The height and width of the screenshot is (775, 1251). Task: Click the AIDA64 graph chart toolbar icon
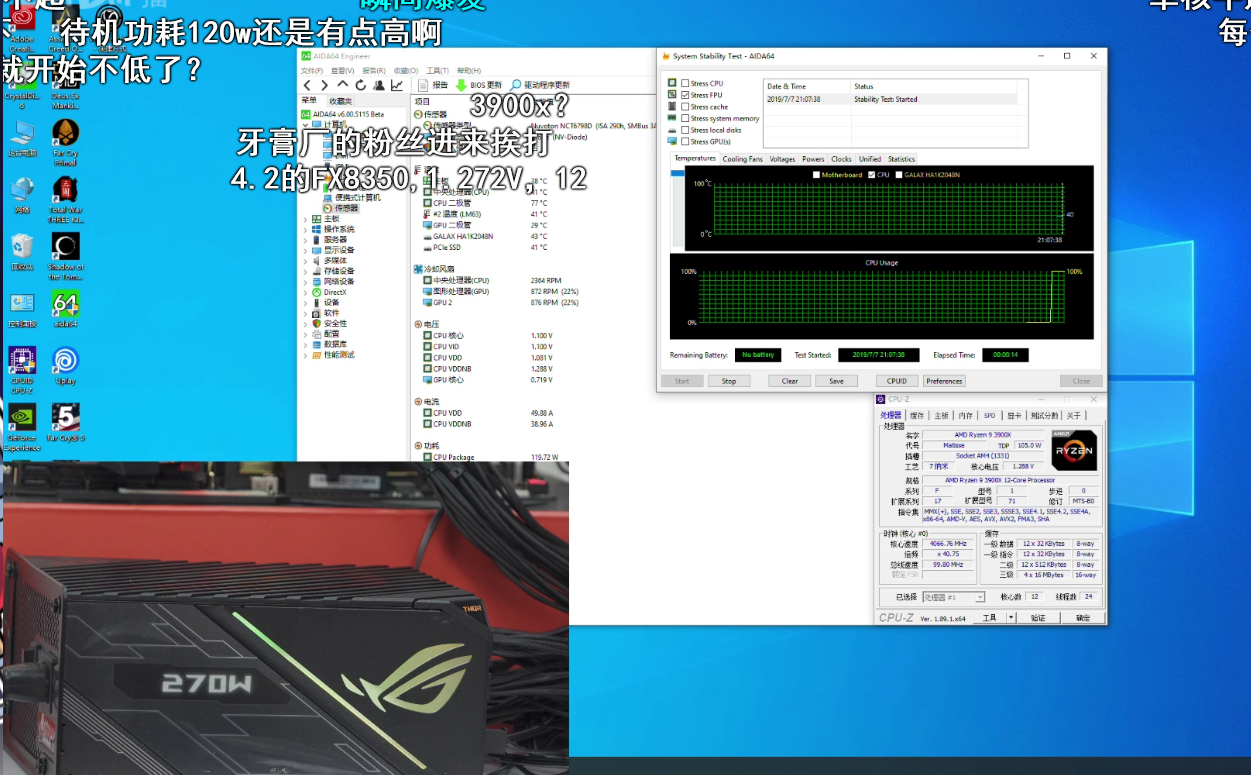pos(396,85)
